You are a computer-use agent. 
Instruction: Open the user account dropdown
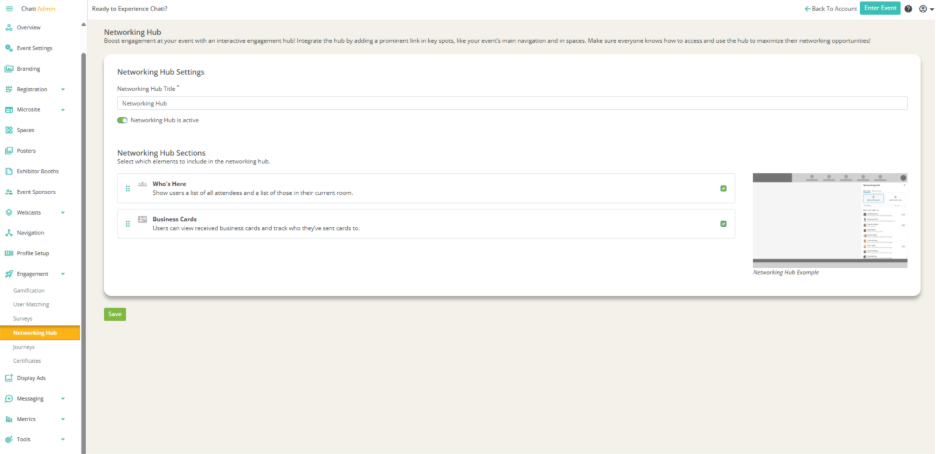[924, 8]
